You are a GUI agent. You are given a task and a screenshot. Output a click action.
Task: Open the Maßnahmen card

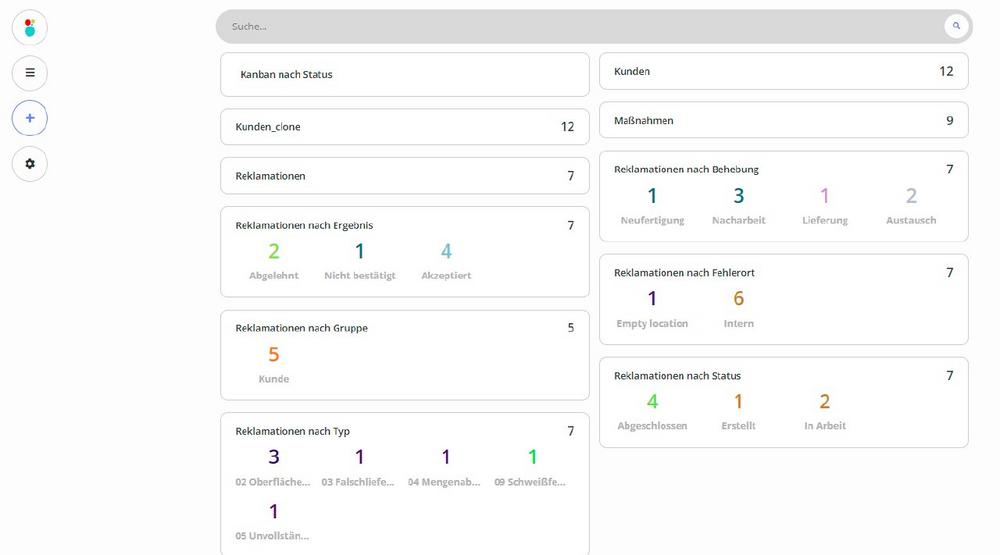tap(783, 120)
